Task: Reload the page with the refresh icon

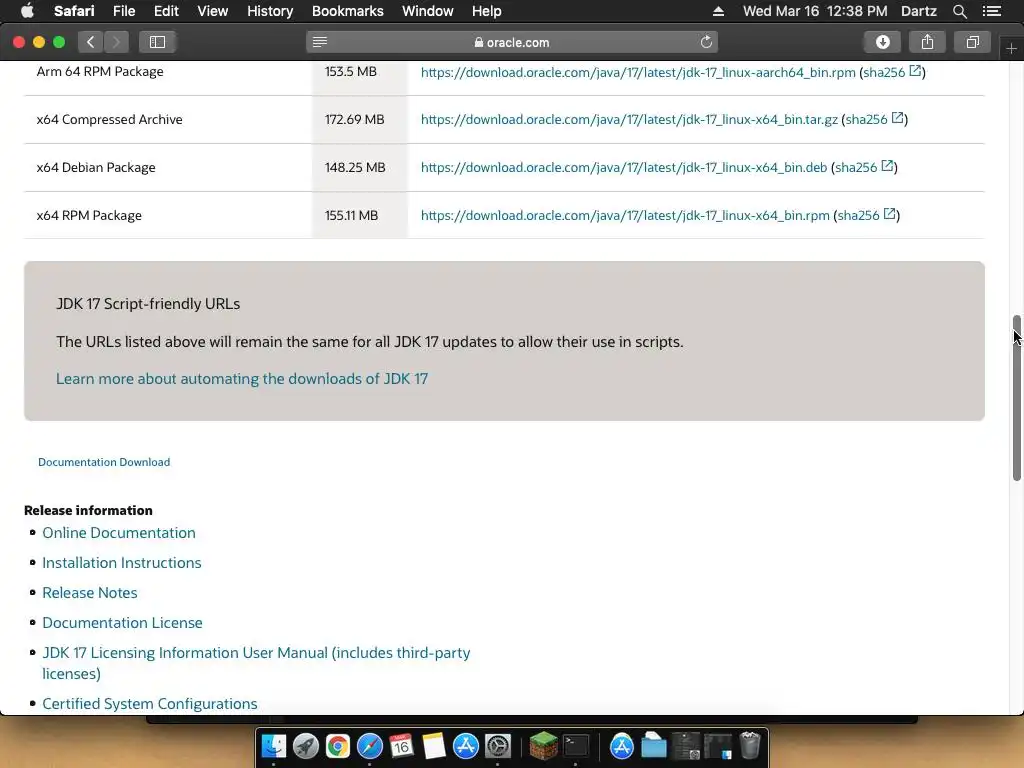Action: (706, 42)
